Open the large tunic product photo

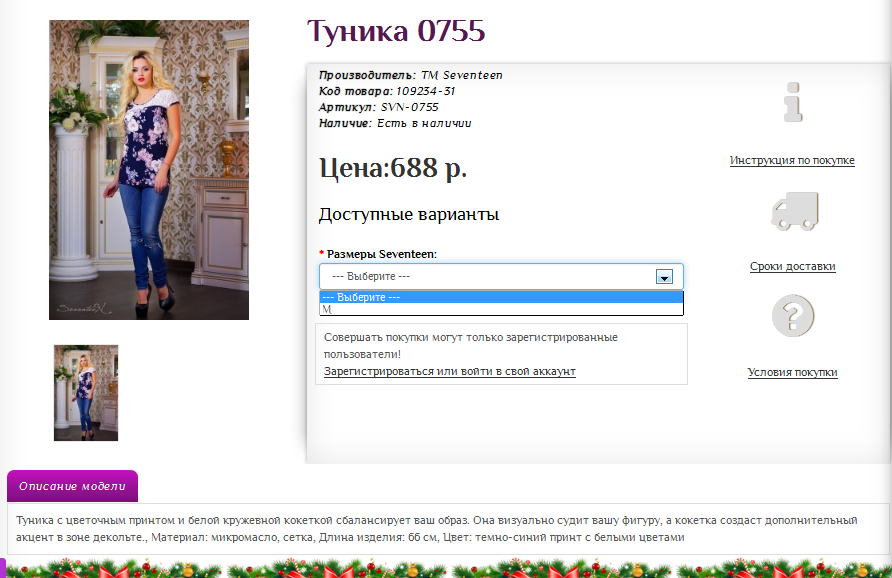pos(149,170)
